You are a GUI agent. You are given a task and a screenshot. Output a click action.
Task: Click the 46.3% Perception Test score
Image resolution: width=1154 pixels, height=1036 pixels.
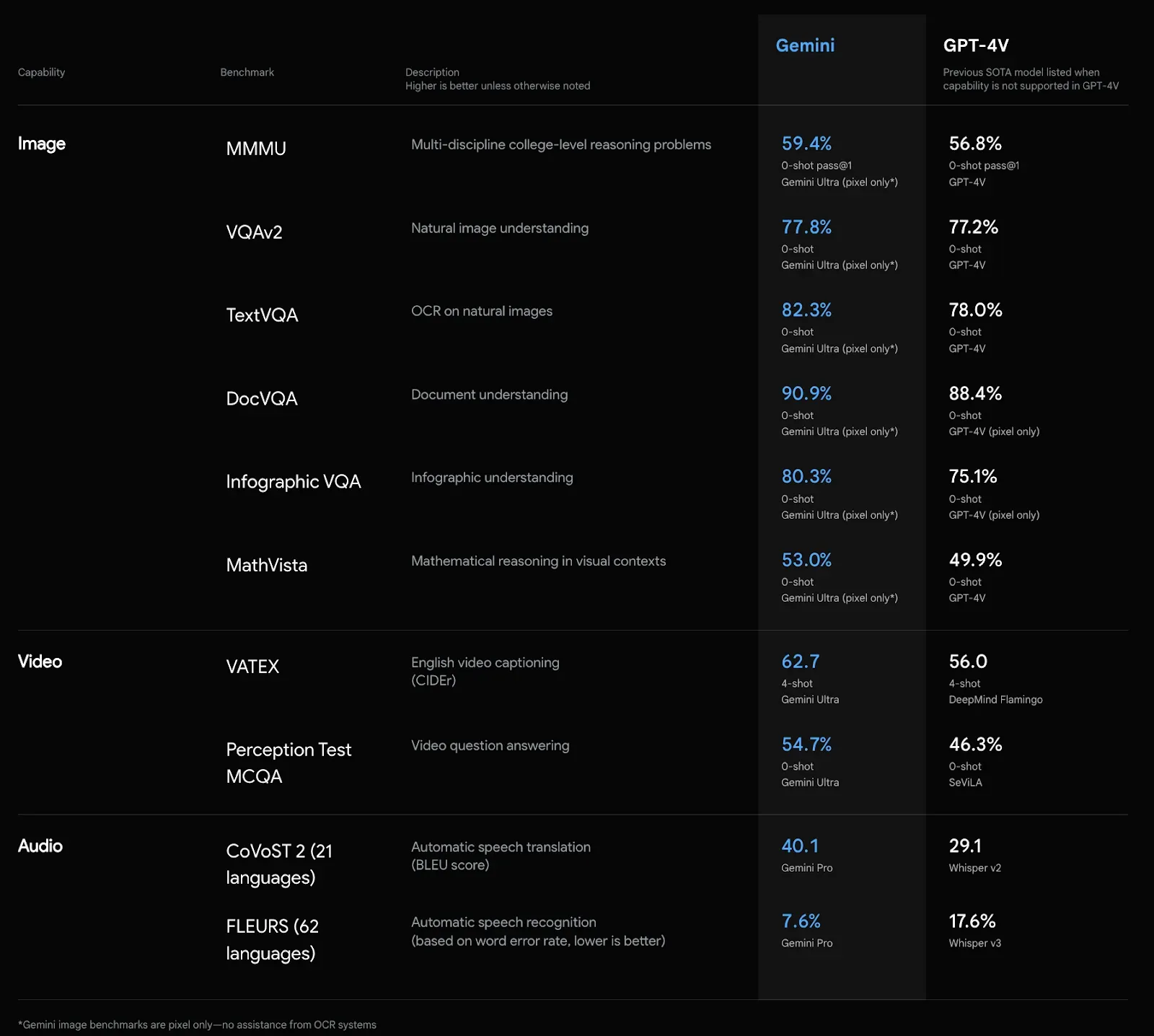[x=976, y=745]
